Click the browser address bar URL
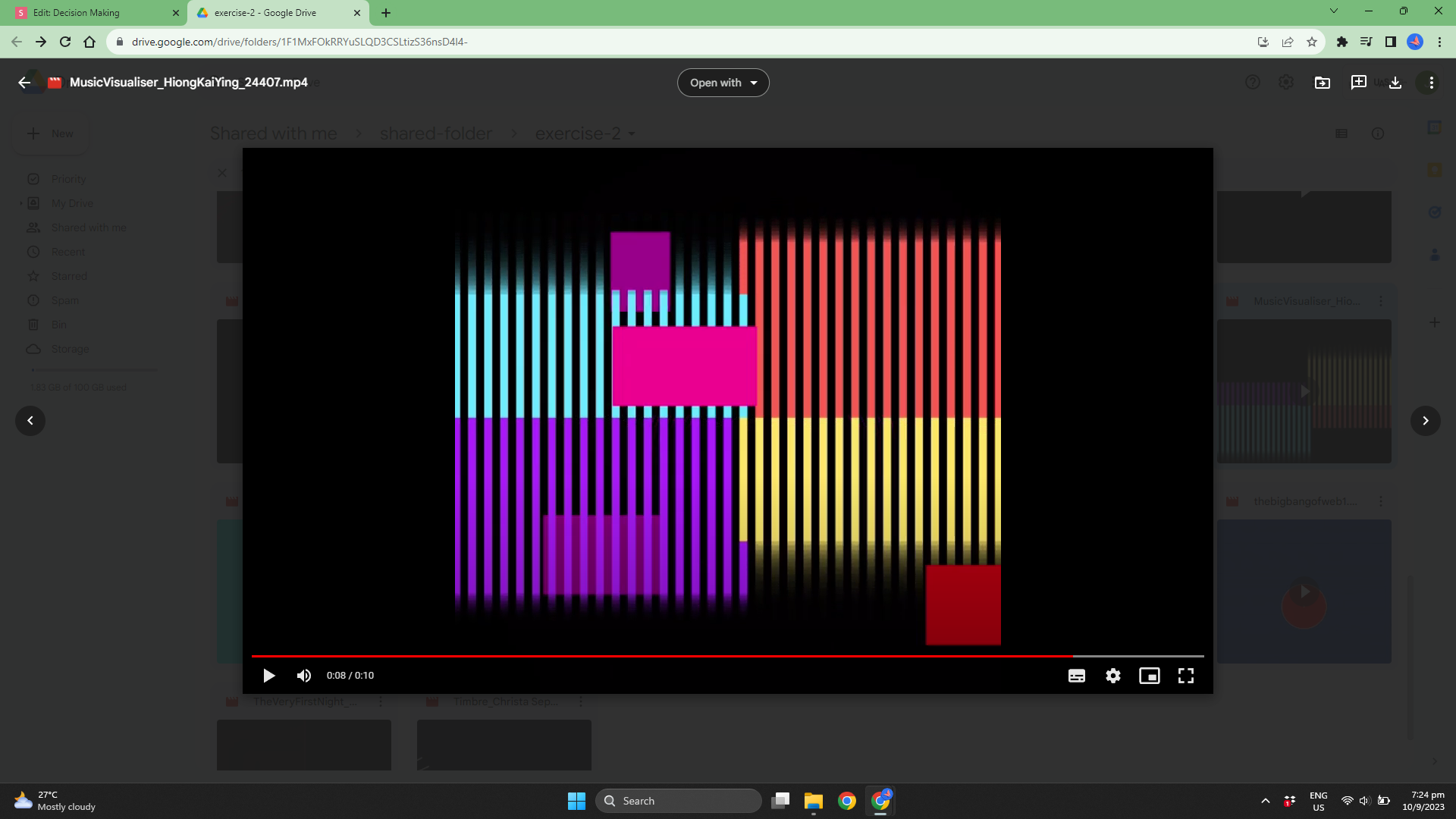Image resolution: width=1456 pixels, height=819 pixels. tap(300, 42)
